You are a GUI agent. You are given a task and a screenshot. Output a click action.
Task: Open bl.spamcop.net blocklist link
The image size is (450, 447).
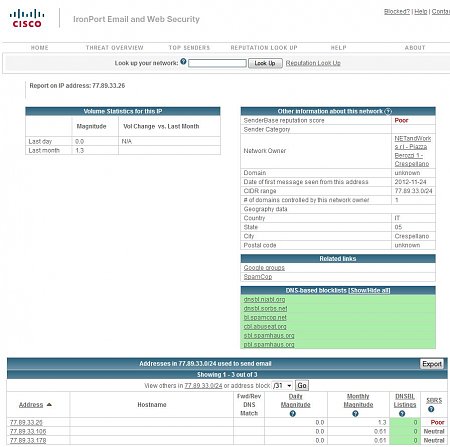point(265,318)
